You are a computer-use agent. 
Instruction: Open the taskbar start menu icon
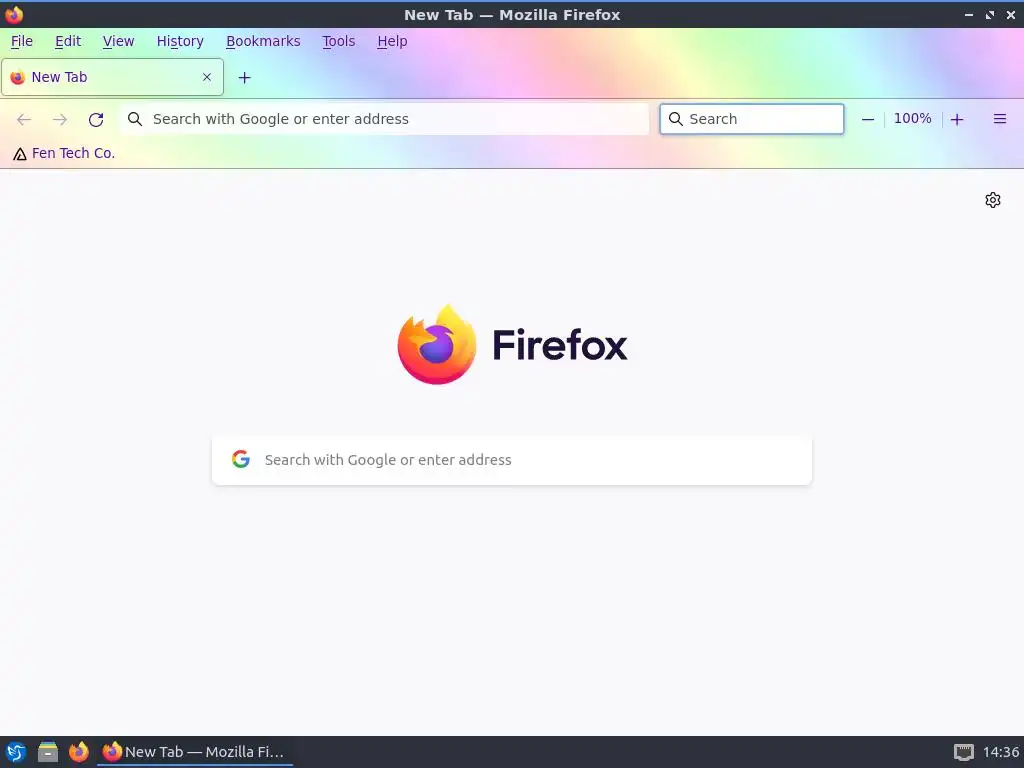(16, 752)
